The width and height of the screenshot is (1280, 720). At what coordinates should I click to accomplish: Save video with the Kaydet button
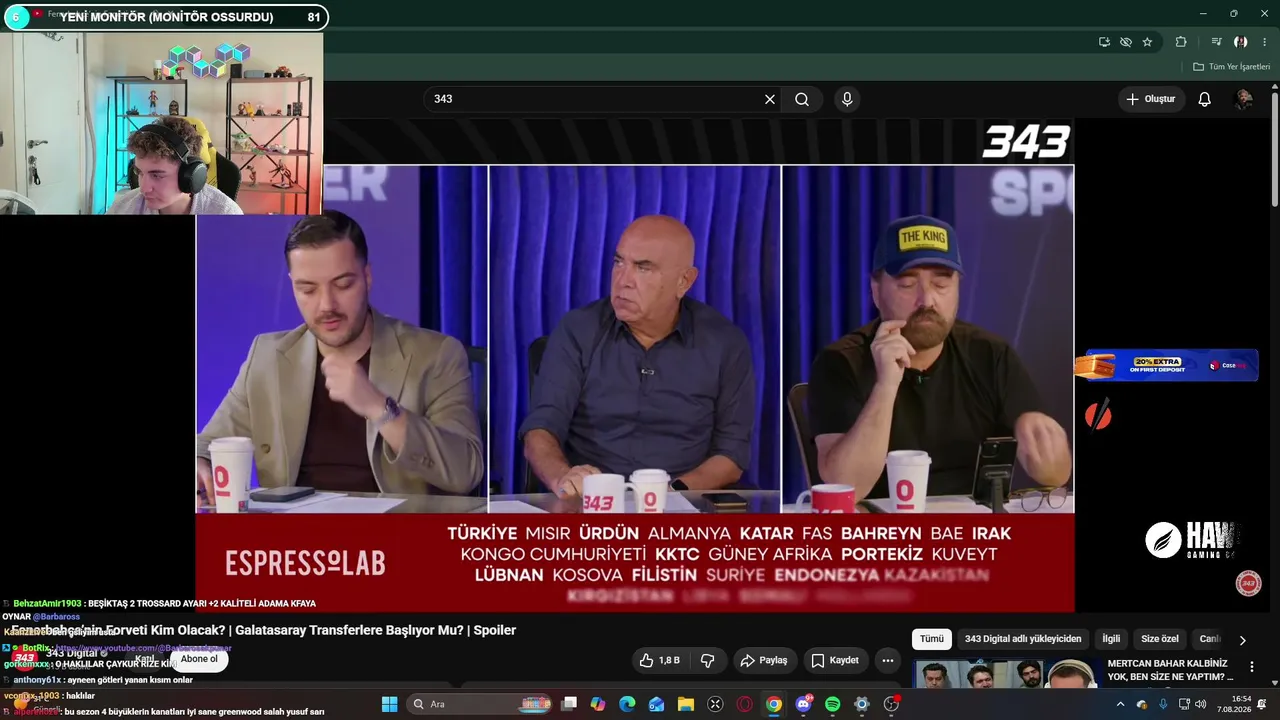pyautogui.click(x=835, y=660)
